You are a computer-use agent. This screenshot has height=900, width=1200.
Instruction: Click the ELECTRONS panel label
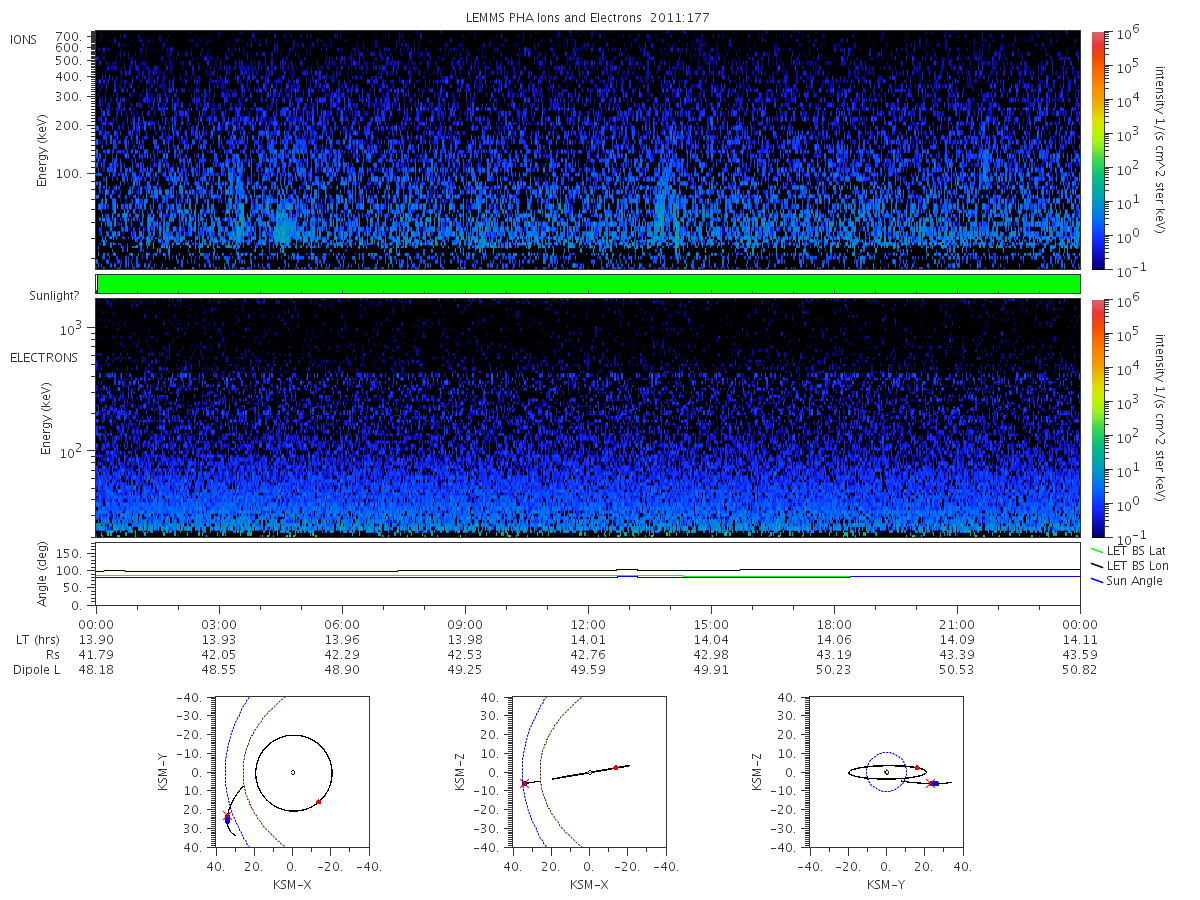[x=44, y=357]
